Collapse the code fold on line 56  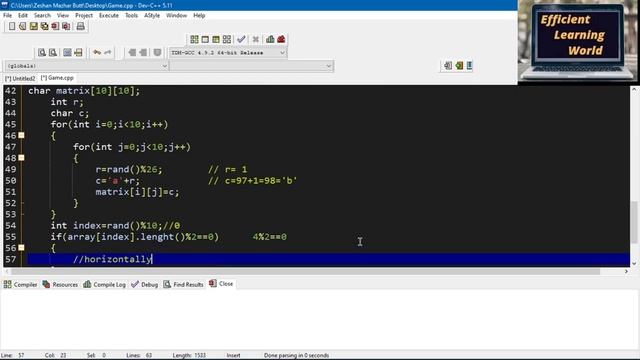tap(21, 248)
